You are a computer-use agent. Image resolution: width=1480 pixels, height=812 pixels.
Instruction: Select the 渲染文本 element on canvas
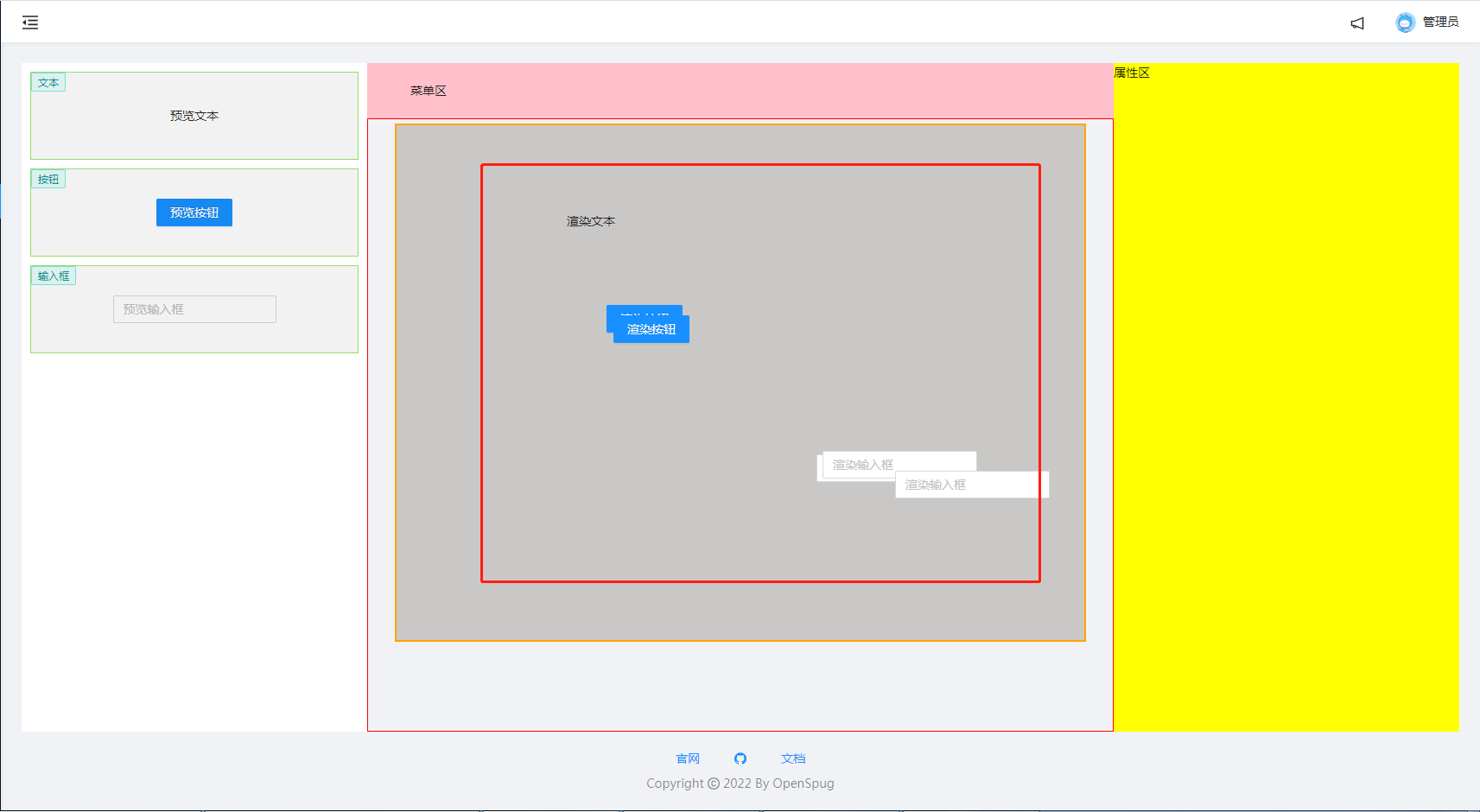[x=591, y=221]
